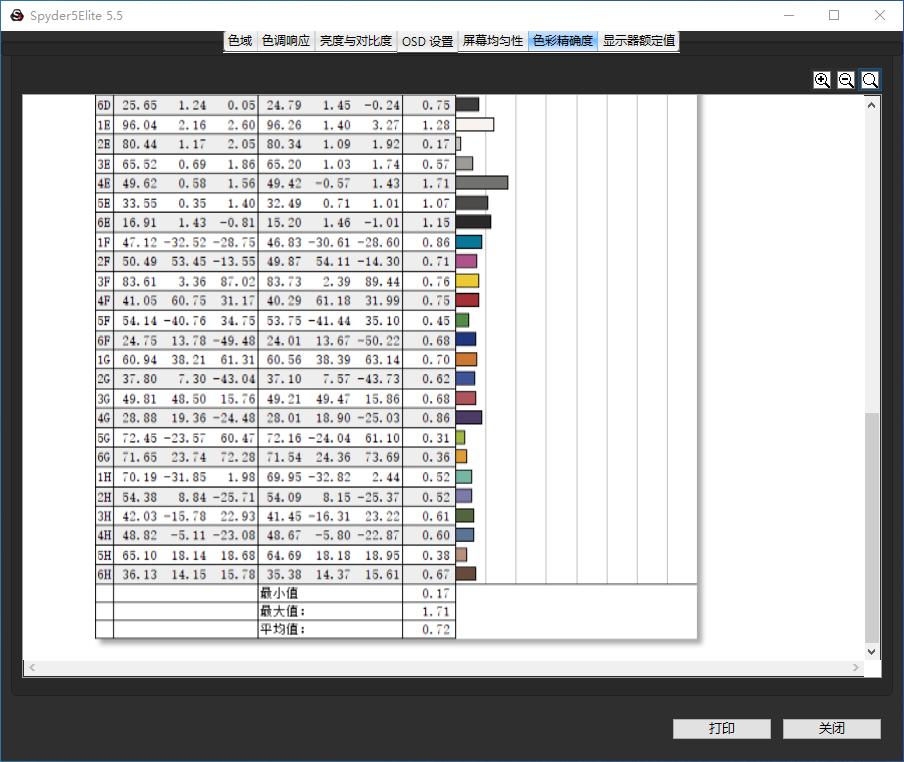Click the average value 0.72
The height and width of the screenshot is (762, 904).
tap(436, 629)
